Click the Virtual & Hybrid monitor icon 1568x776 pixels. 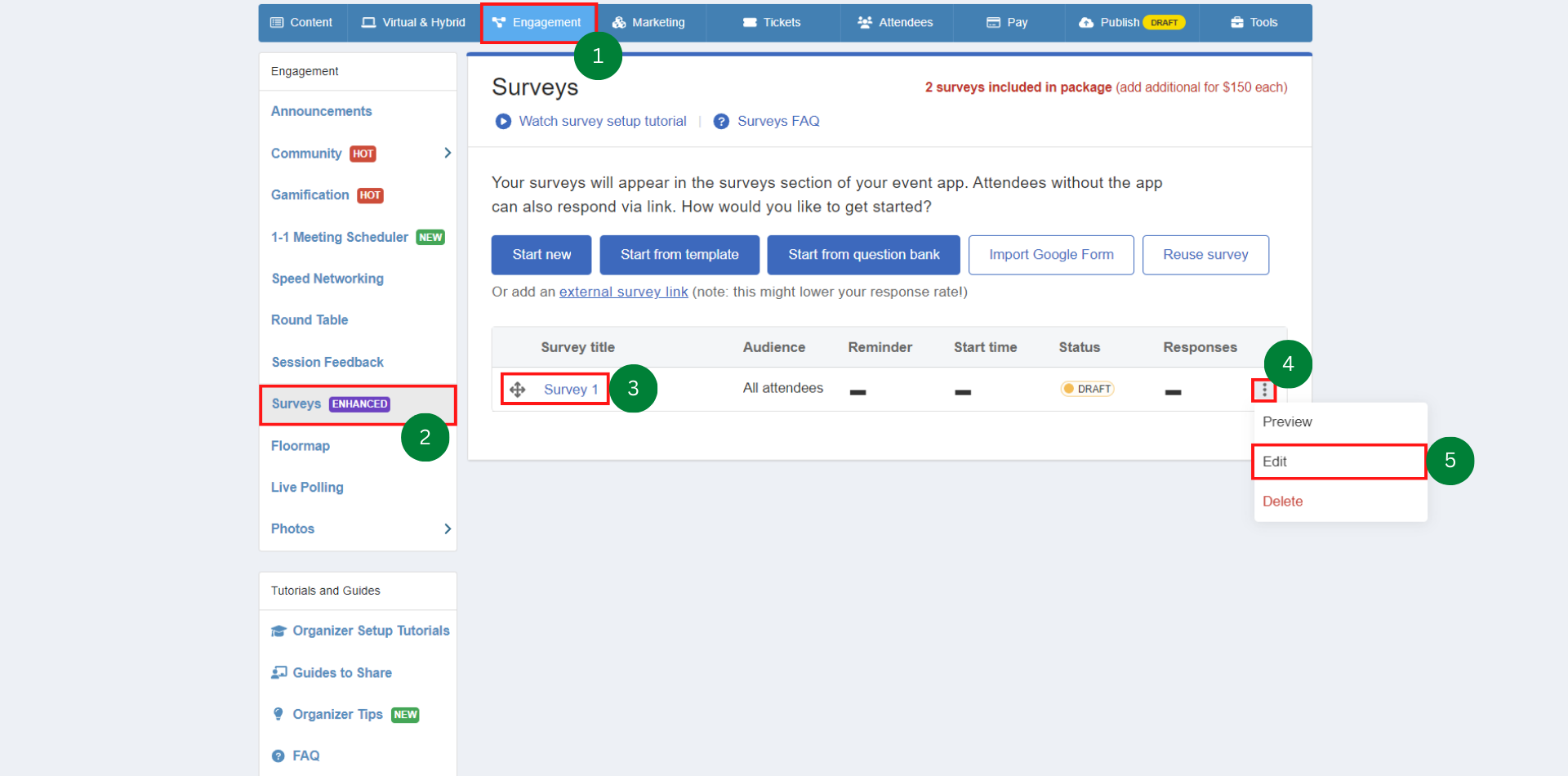point(369,22)
